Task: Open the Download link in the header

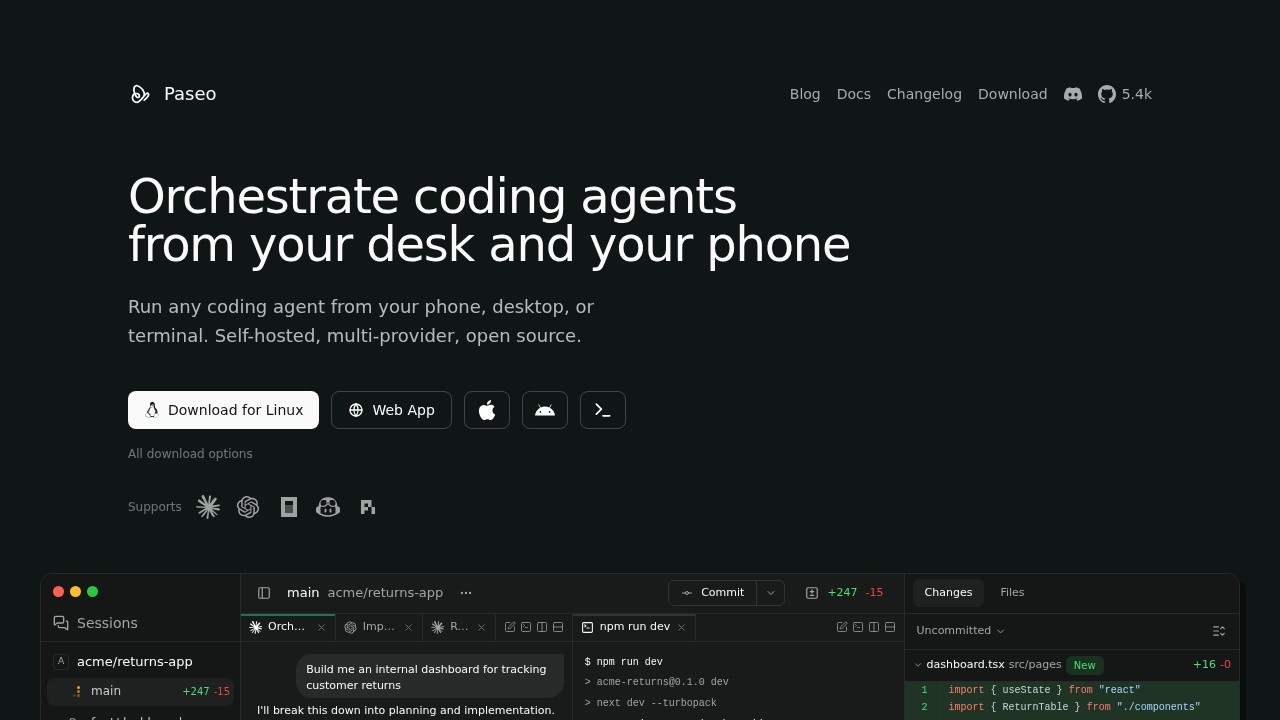Action: coord(1013,94)
